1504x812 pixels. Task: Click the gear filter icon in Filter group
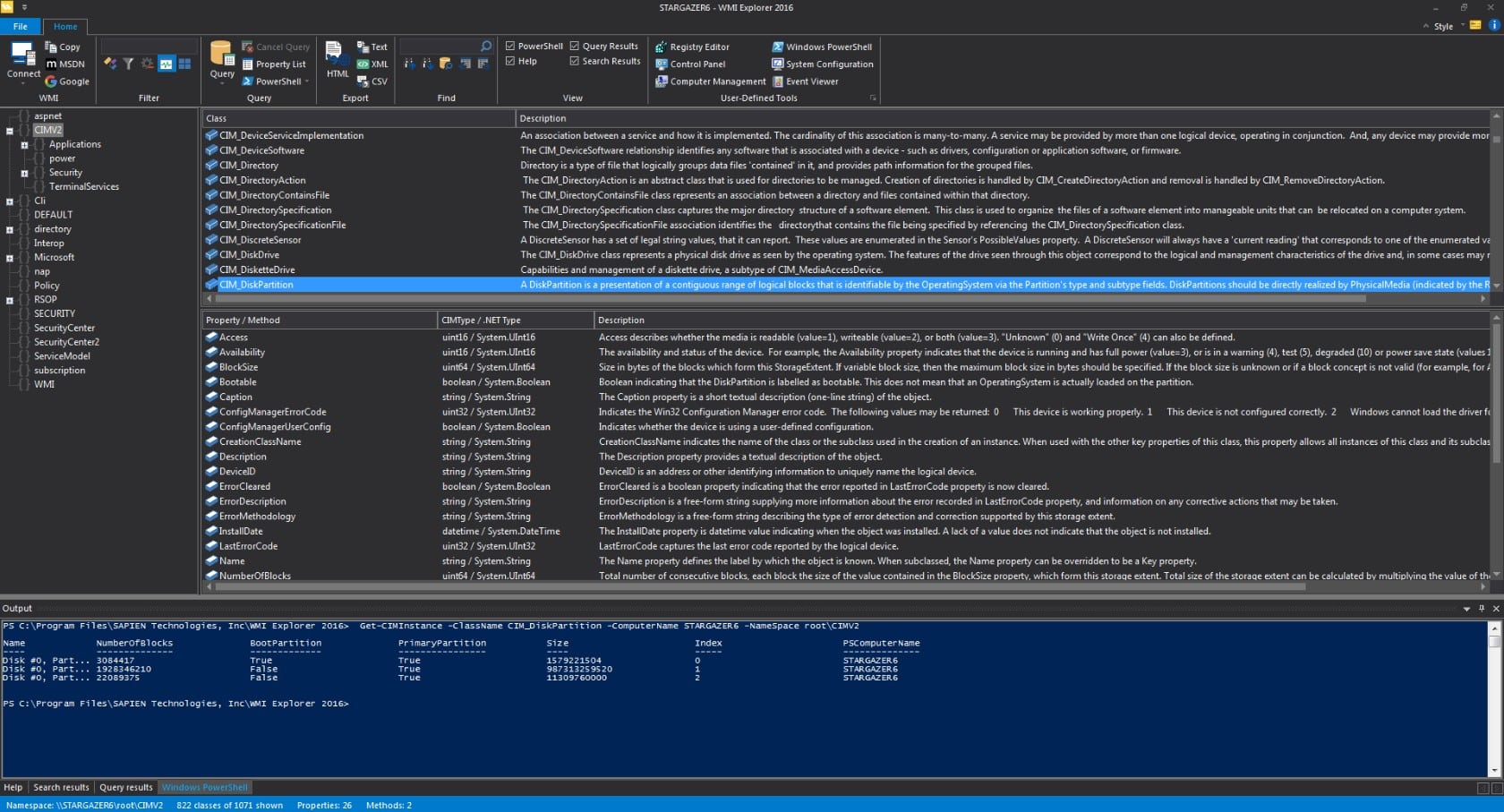click(147, 64)
